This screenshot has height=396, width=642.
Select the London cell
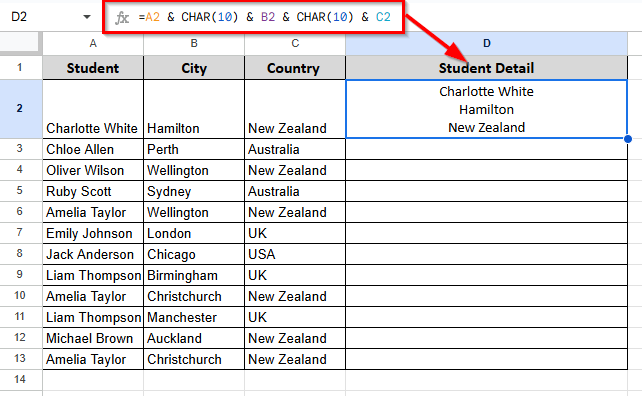(194, 233)
